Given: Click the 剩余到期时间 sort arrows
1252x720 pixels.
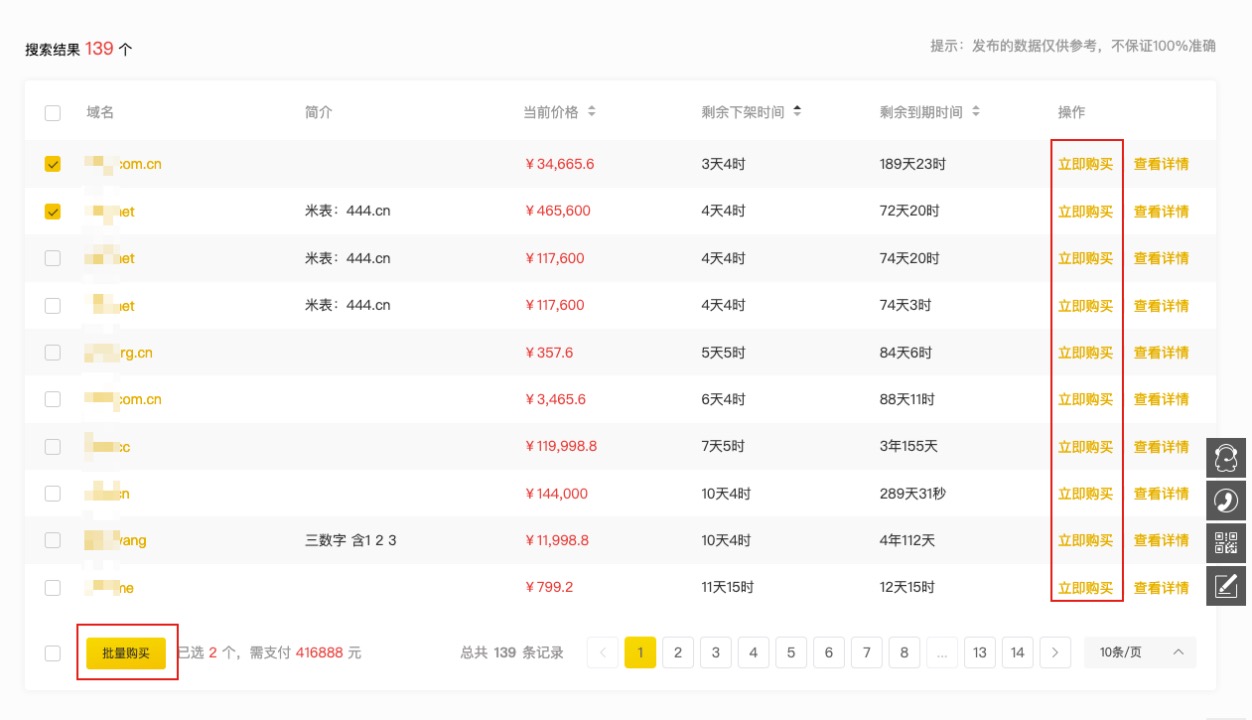Looking at the screenshot, I should (976, 112).
